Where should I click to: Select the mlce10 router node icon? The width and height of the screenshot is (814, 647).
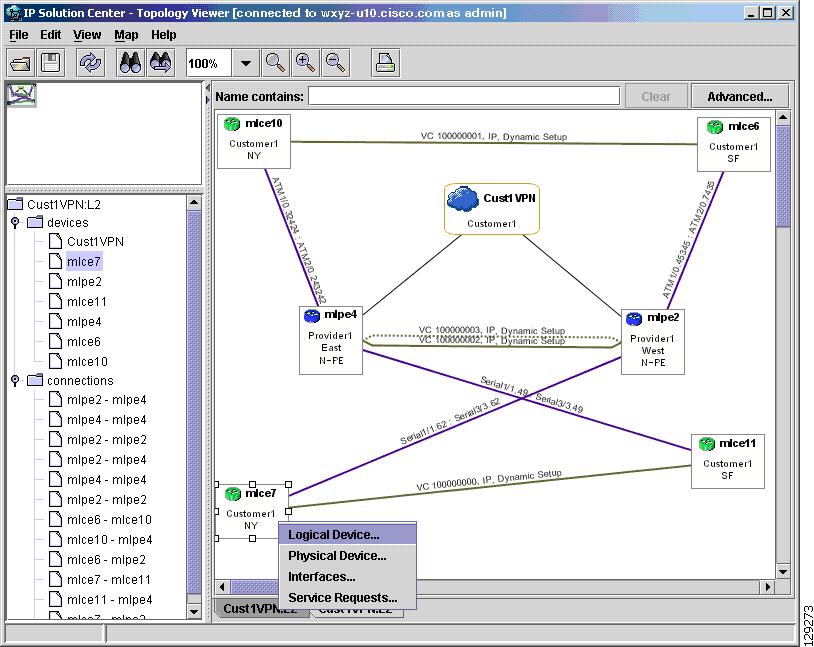coord(232,124)
